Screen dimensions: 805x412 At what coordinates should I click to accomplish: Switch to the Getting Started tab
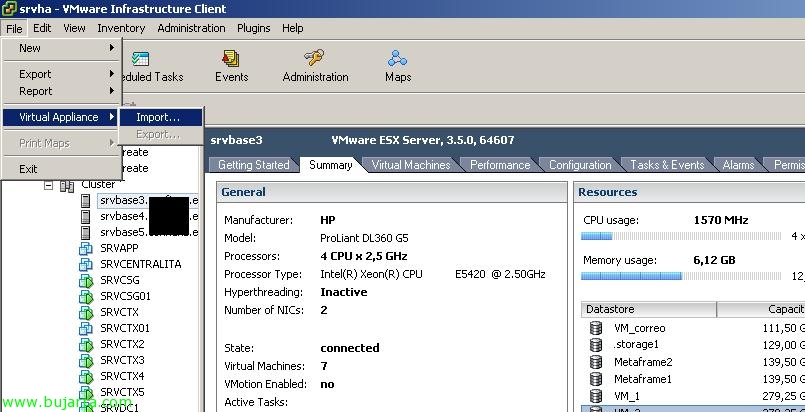(254, 165)
